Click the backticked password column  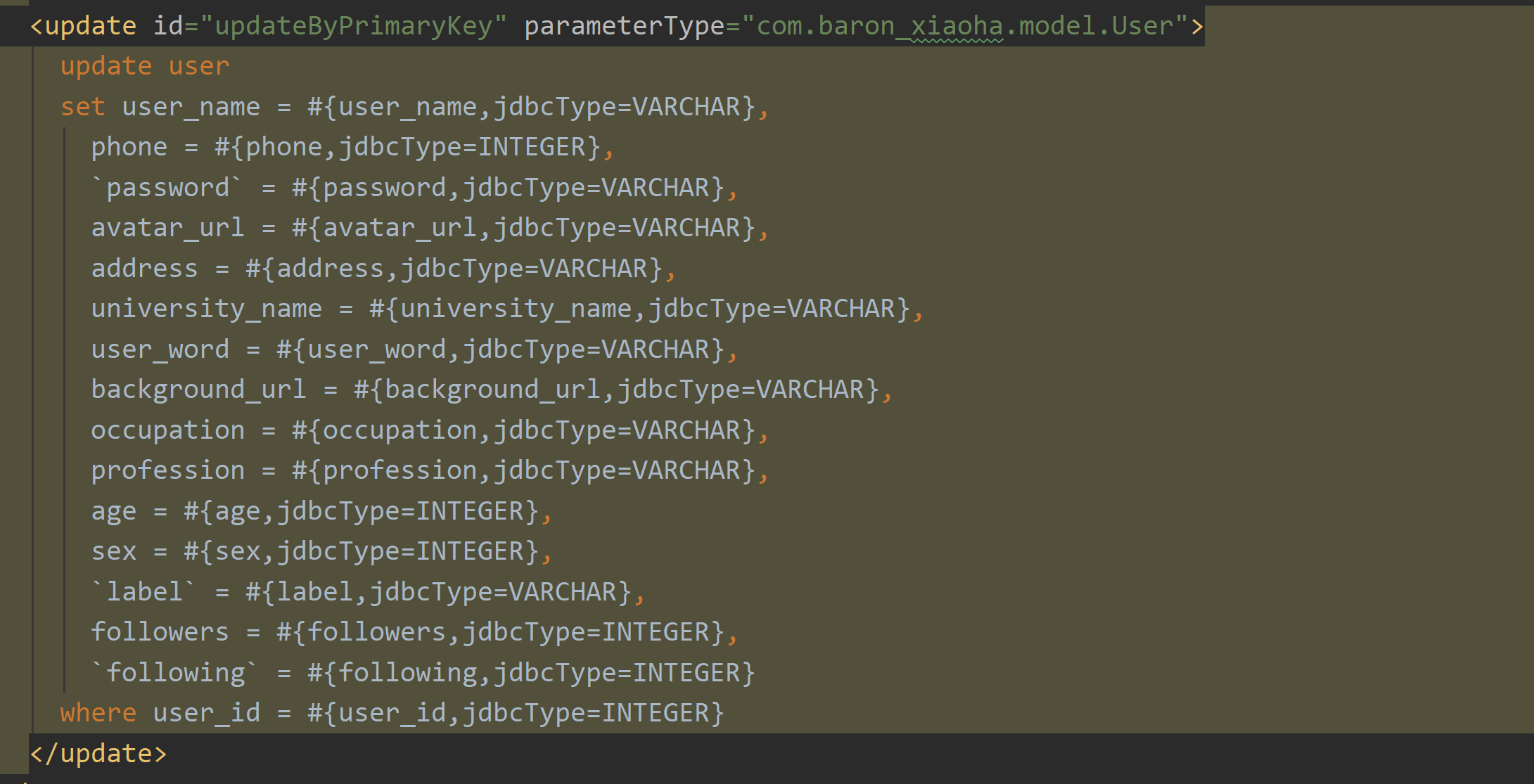click(167, 188)
